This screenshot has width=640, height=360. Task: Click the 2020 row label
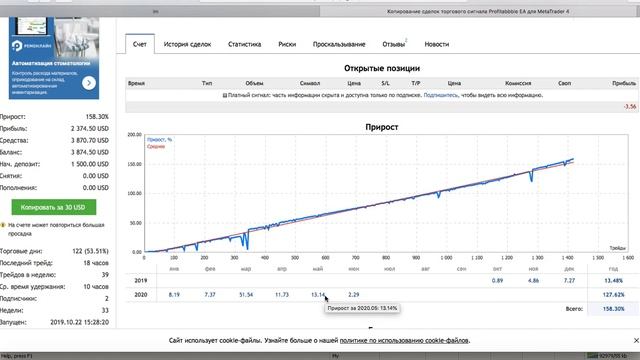[141, 295]
